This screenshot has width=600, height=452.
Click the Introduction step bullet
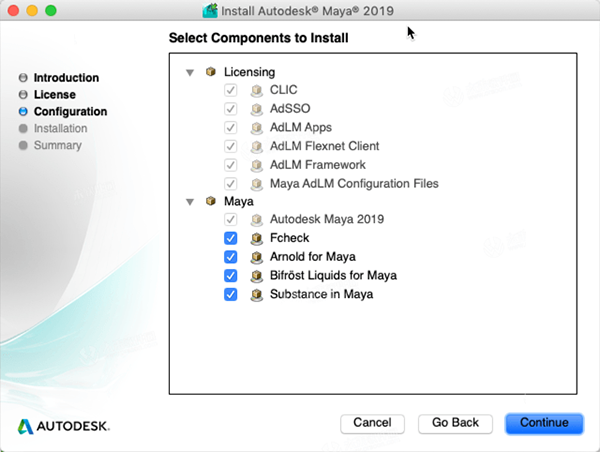click(x=23, y=78)
